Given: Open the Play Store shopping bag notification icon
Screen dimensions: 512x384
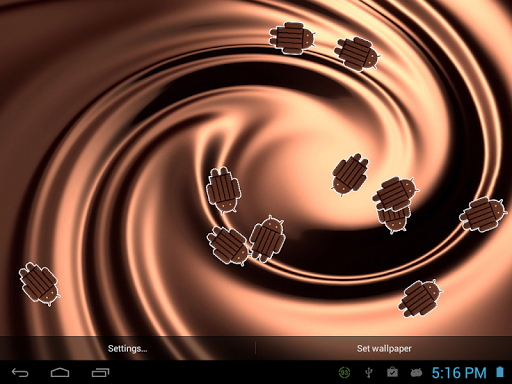Looking at the screenshot, I should coord(392,372).
